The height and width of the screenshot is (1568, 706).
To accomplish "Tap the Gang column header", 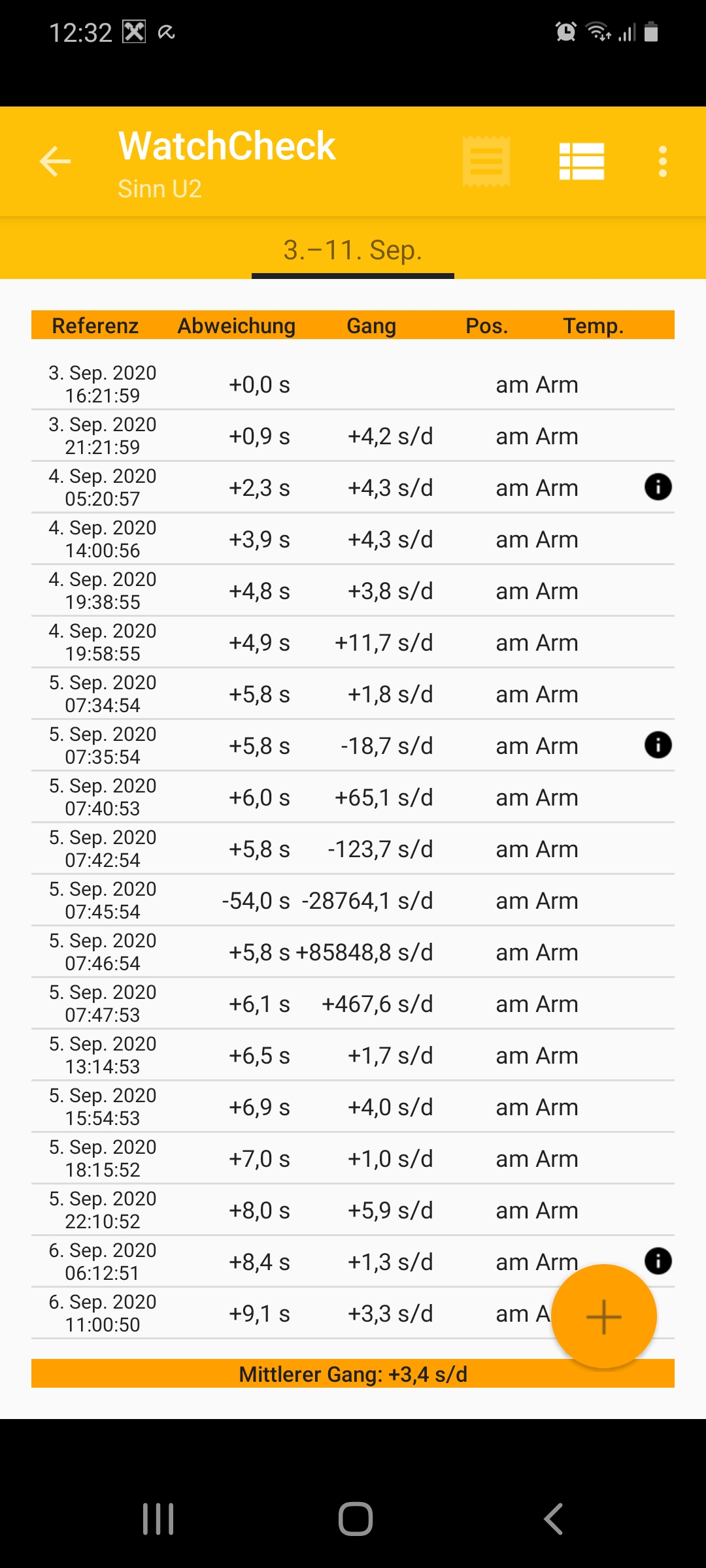I will 371,325.
